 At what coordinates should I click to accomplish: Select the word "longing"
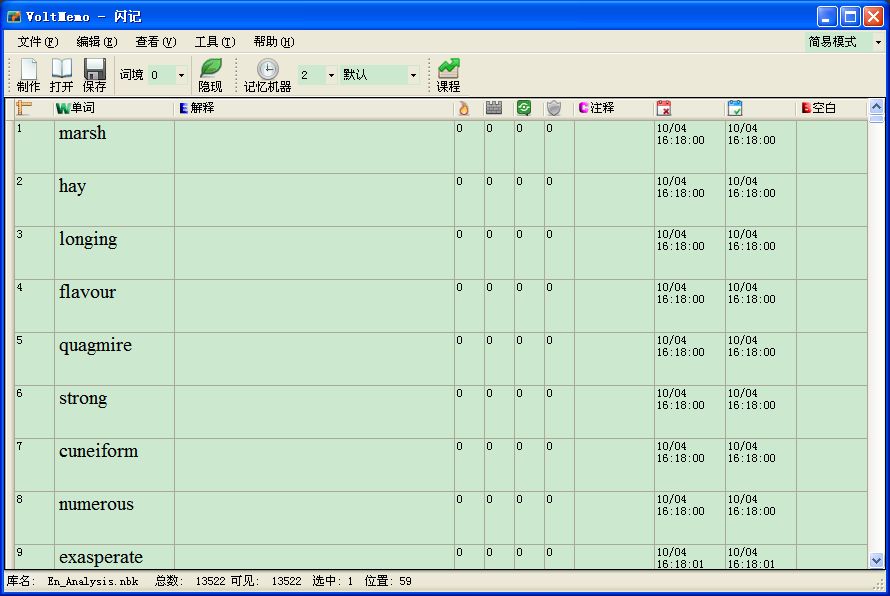click(88, 240)
